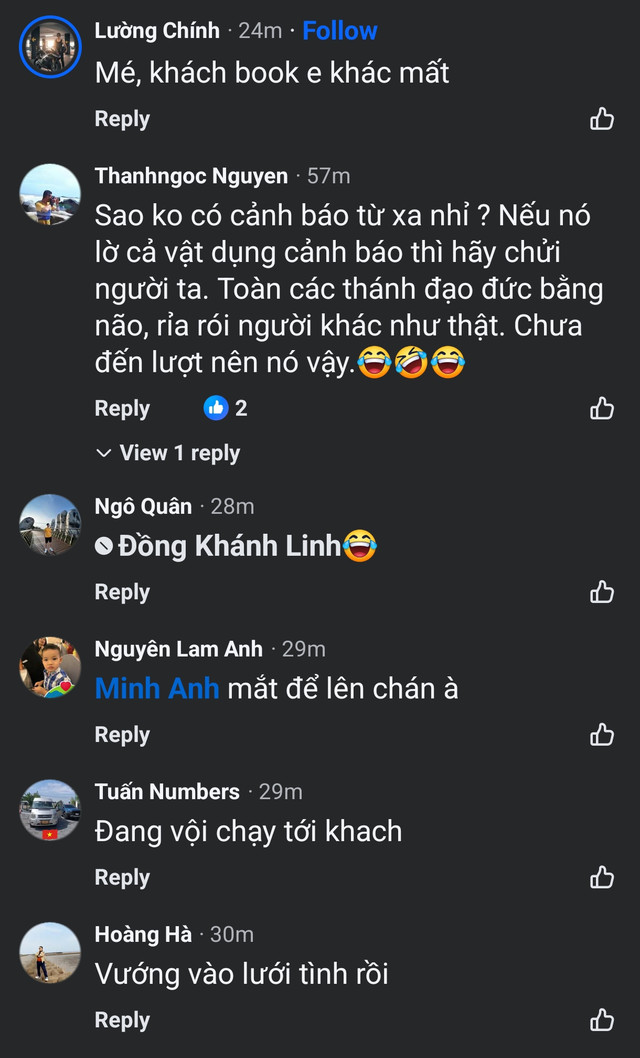Open Lường Chính's profile picture

[50, 46]
